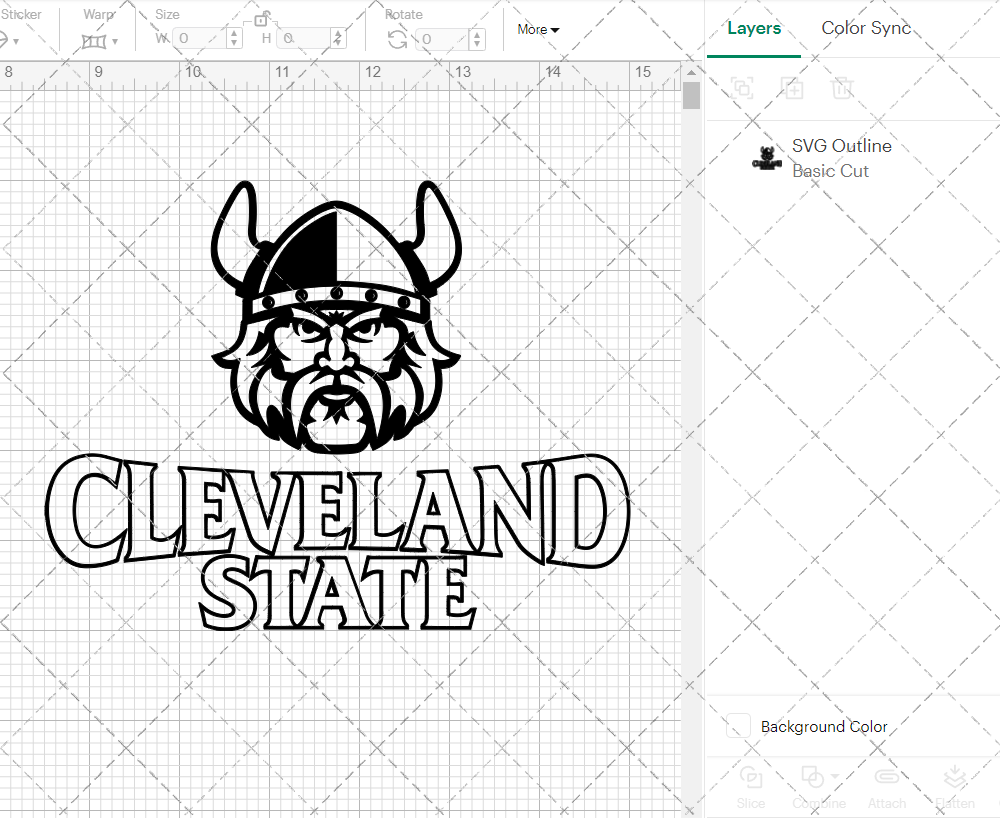The width and height of the screenshot is (1000, 818).
Task: Toggle the rotate direction icon
Action: pos(396,40)
